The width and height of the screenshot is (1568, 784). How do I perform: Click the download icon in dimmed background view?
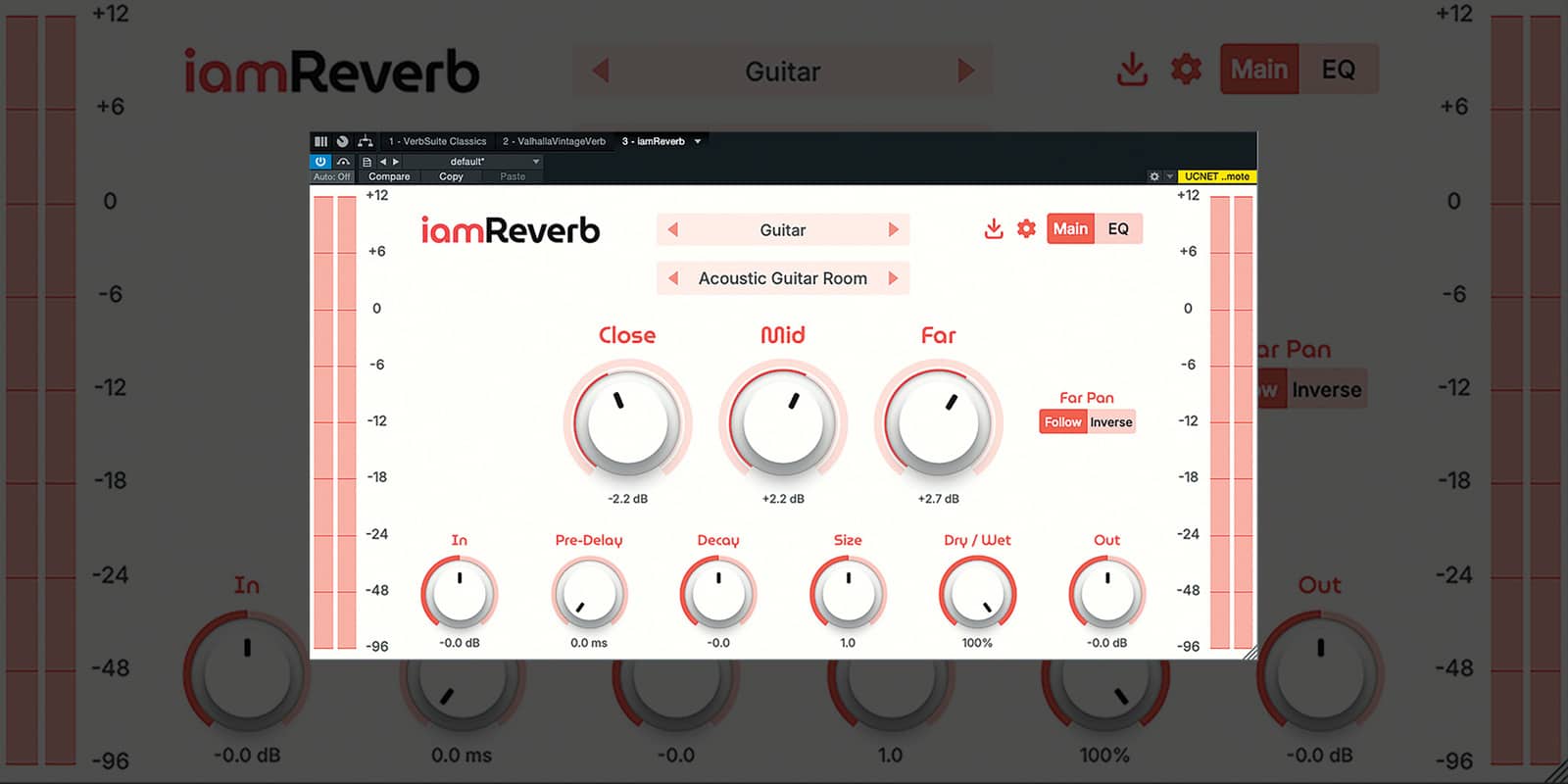coord(1133,70)
